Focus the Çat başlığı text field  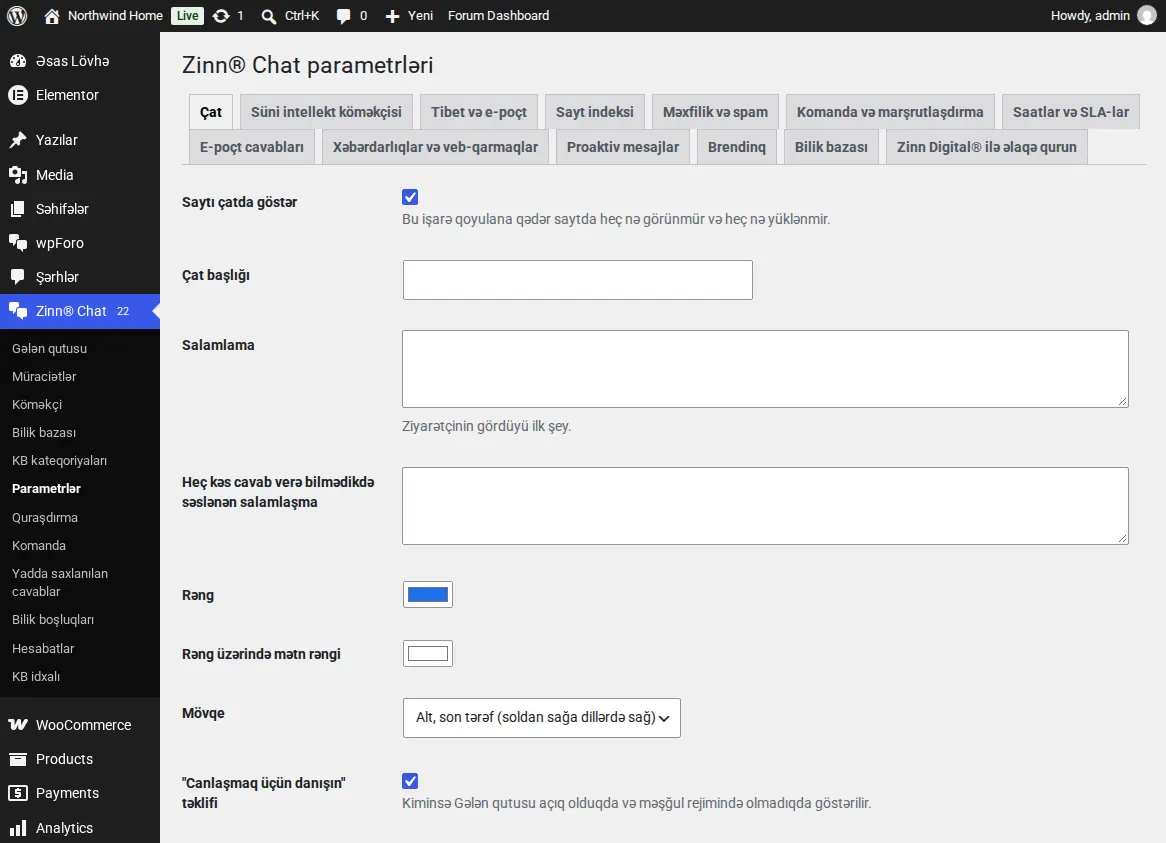click(x=578, y=280)
